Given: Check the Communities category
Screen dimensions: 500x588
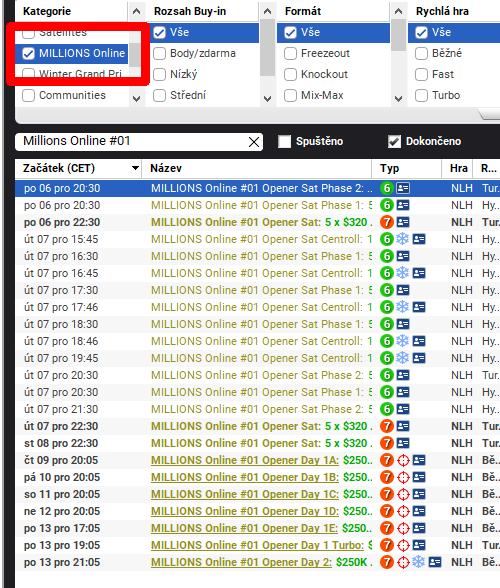Looking at the screenshot, I should click(x=29, y=96).
